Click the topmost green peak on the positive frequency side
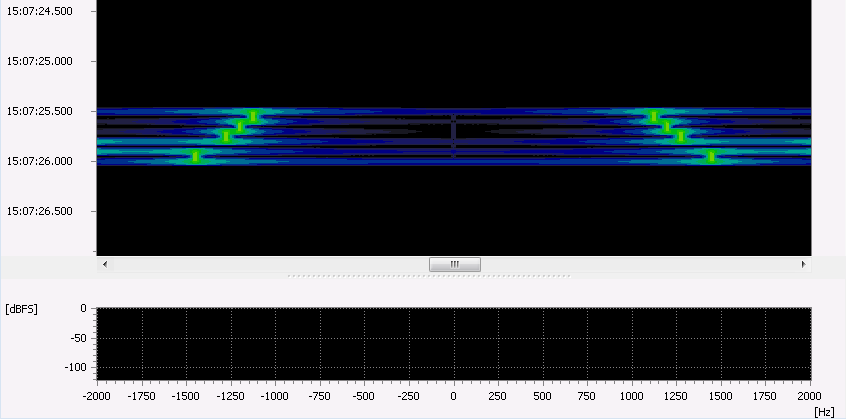Screen dimensions: 846x419 click(x=654, y=116)
